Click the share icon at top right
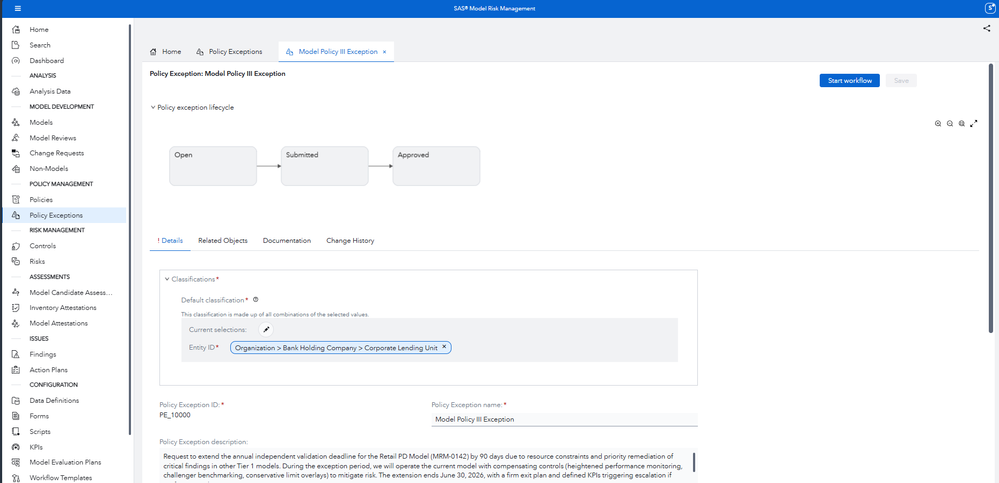This screenshot has width=999, height=483. [986, 28]
